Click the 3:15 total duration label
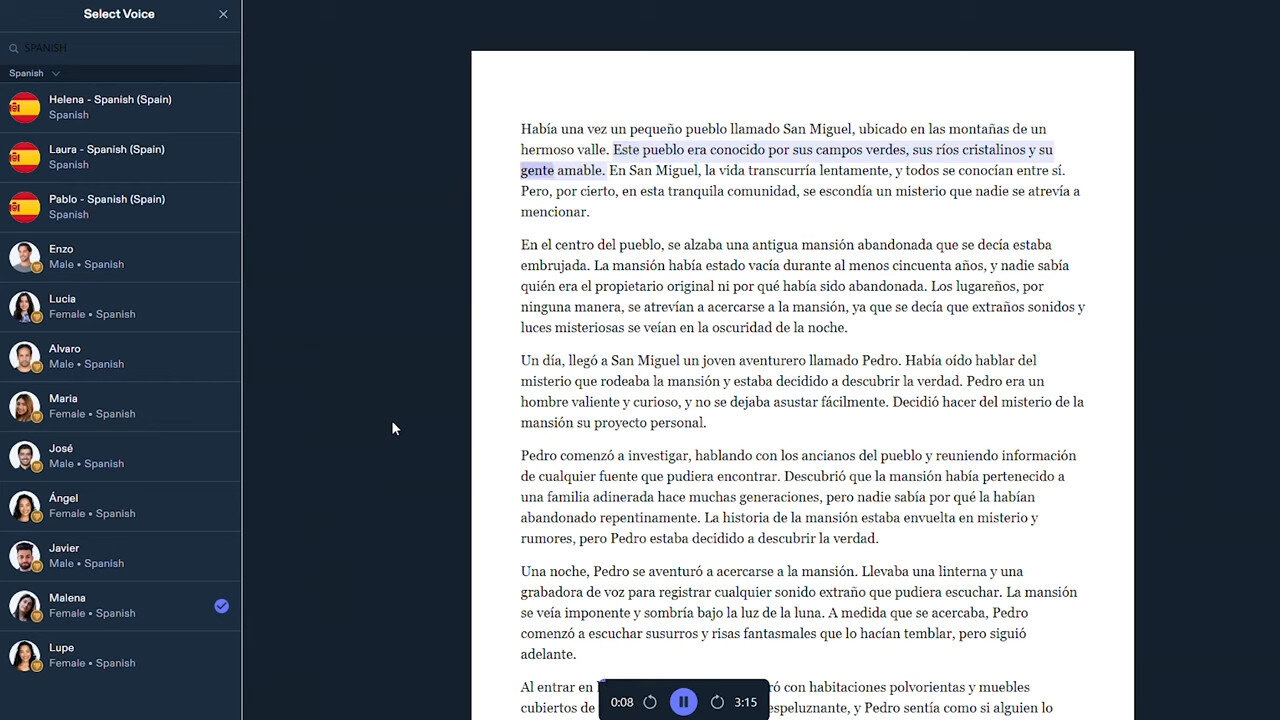 click(745, 701)
